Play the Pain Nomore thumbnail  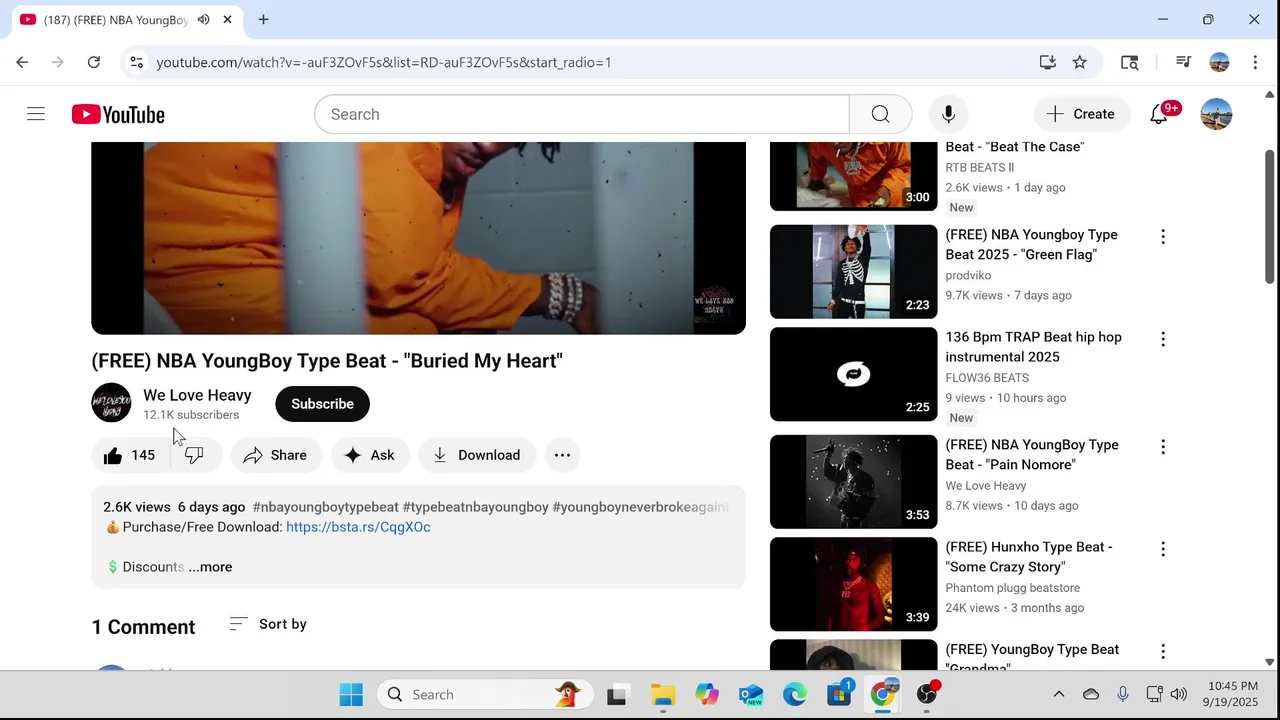pyautogui.click(x=853, y=481)
